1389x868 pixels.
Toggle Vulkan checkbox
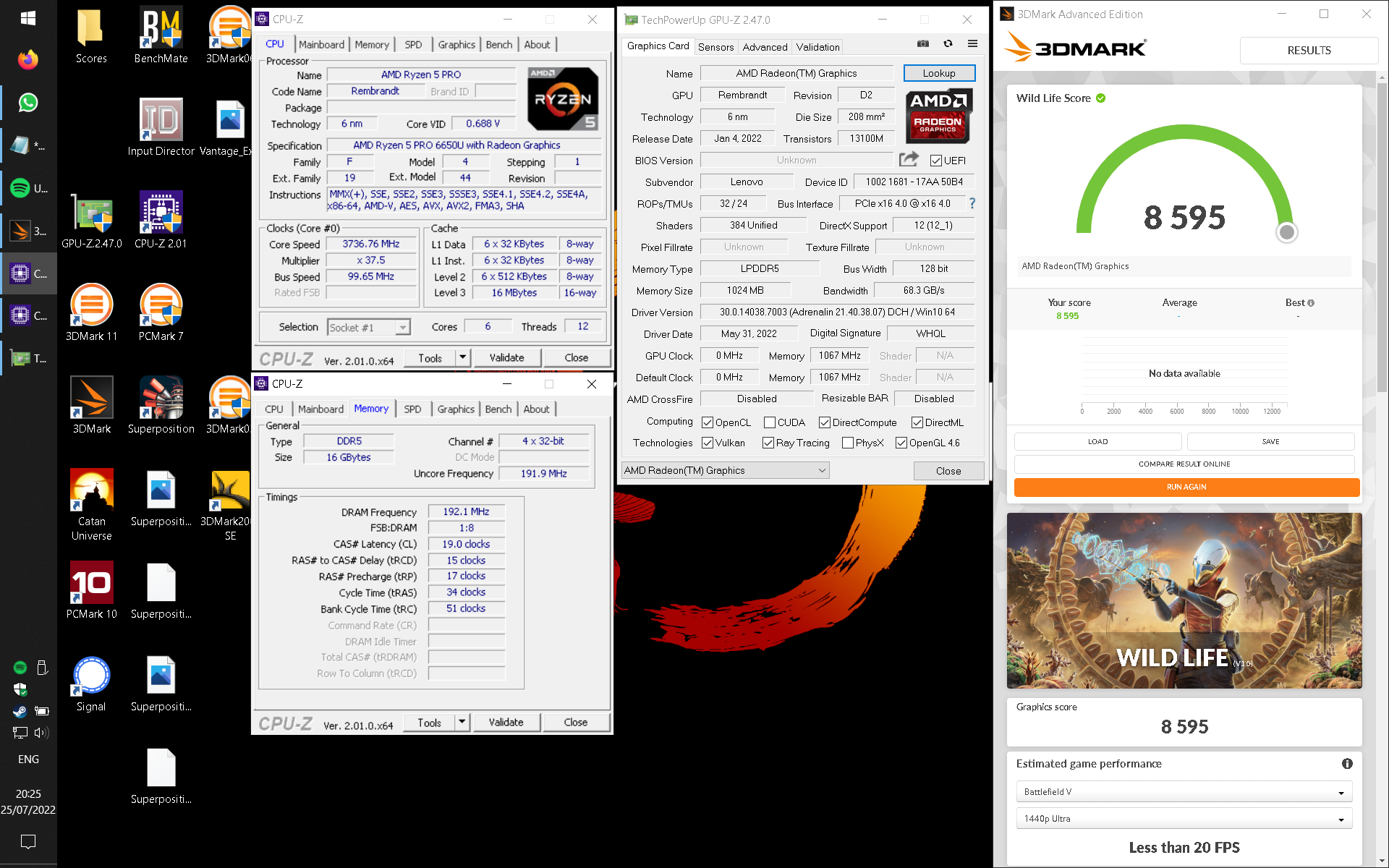pyautogui.click(x=708, y=443)
